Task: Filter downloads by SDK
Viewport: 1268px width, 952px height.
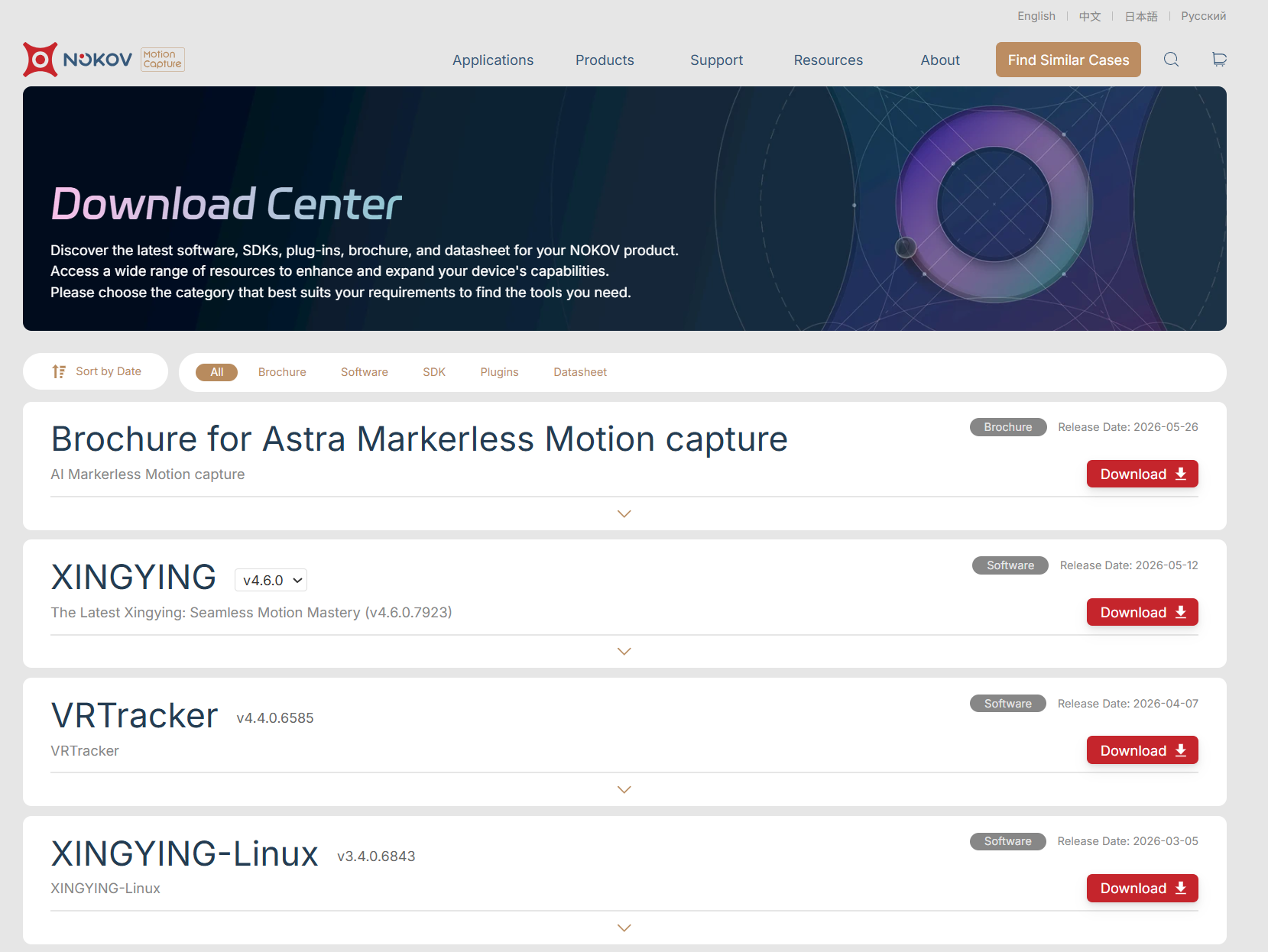Action: pos(434,372)
